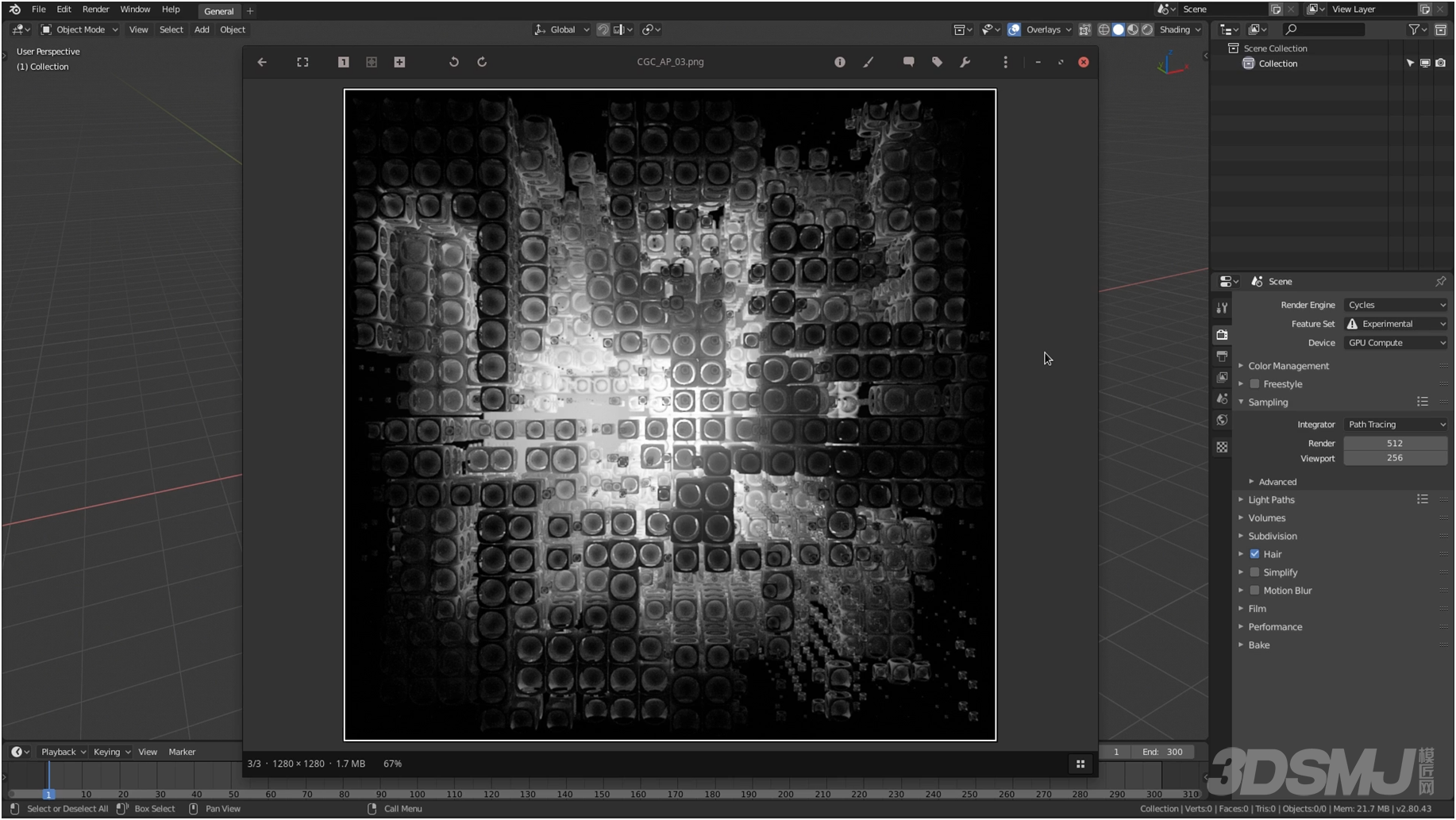Toggle fullscreen in the image viewer

pos(302,62)
